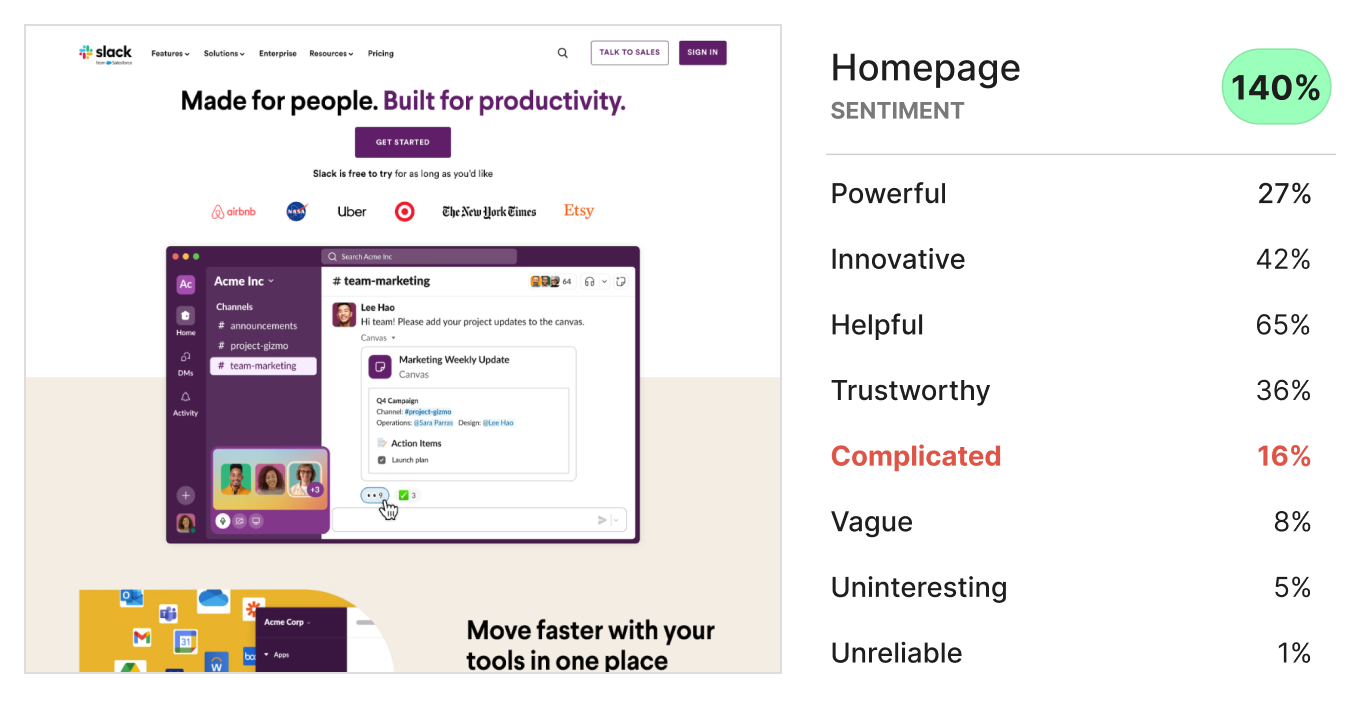The image size is (1356, 705).
Task: Click the plus icon in the purple sidebar
Action: [185, 495]
